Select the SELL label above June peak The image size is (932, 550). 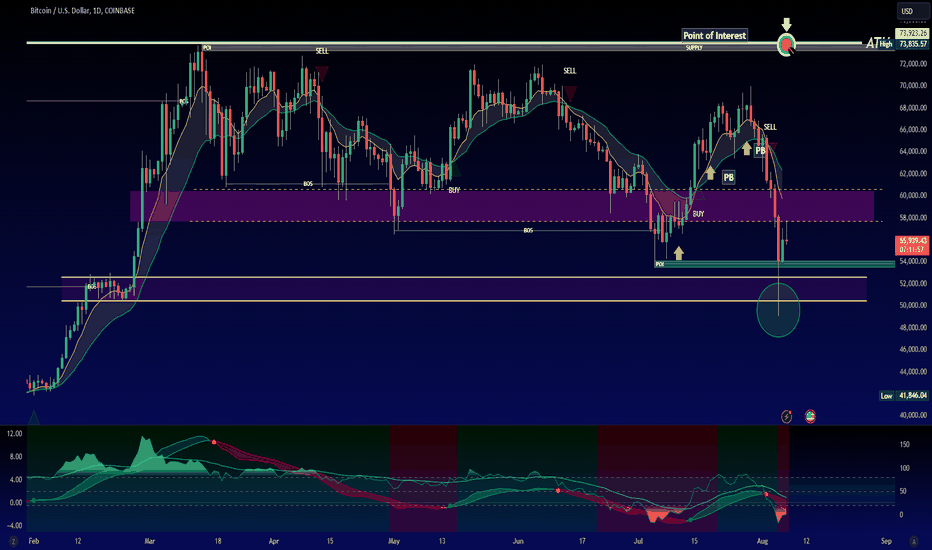[569, 71]
